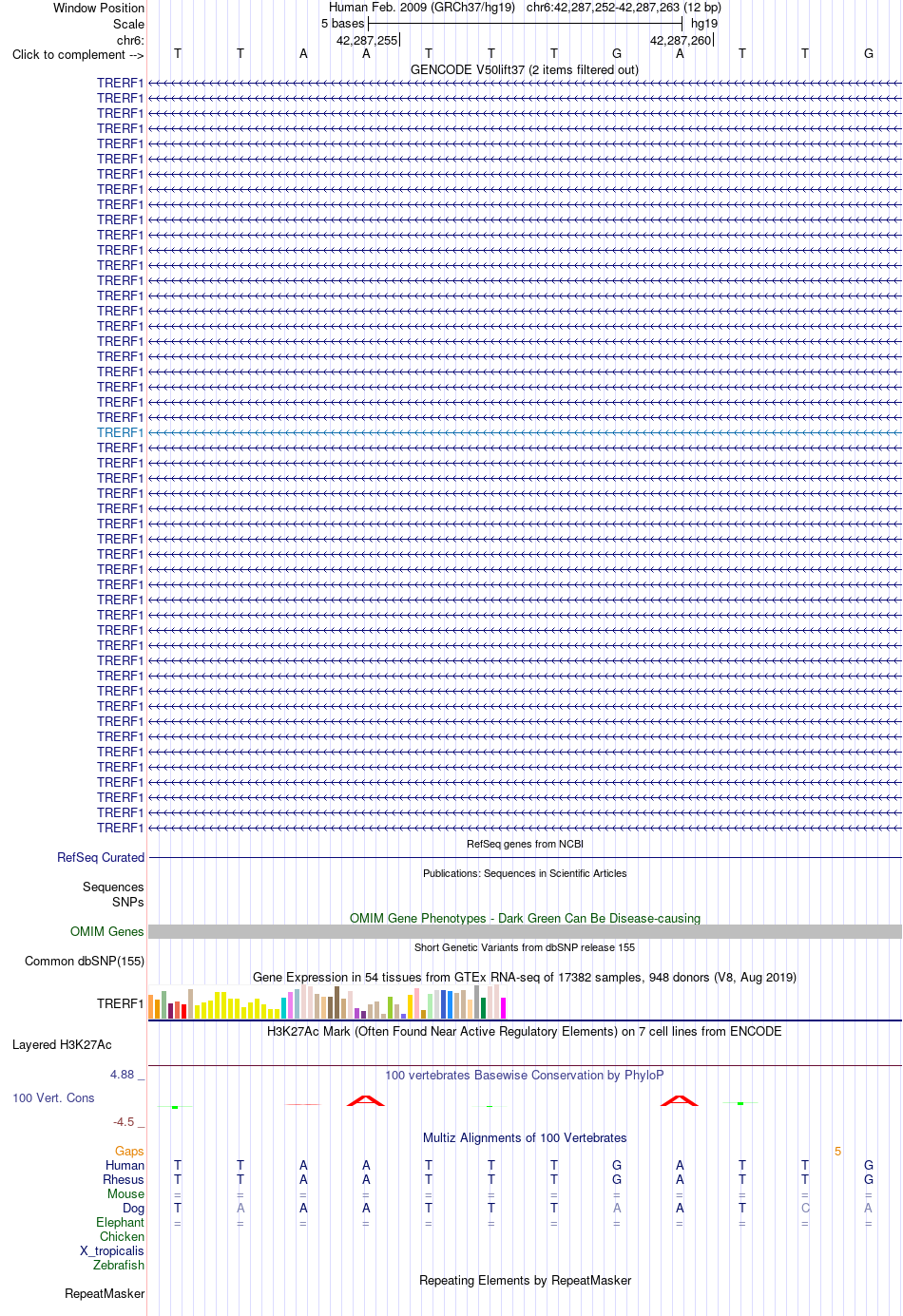Open RefSeq genes from NCBI title
The width and height of the screenshot is (903, 1316).
(525, 844)
